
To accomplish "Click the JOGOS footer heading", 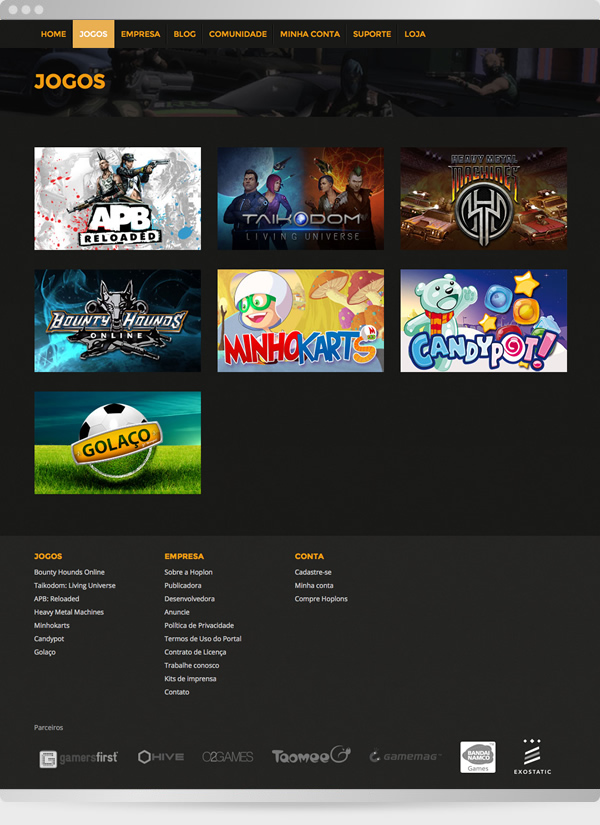I will pyautogui.click(x=48, y=556).
